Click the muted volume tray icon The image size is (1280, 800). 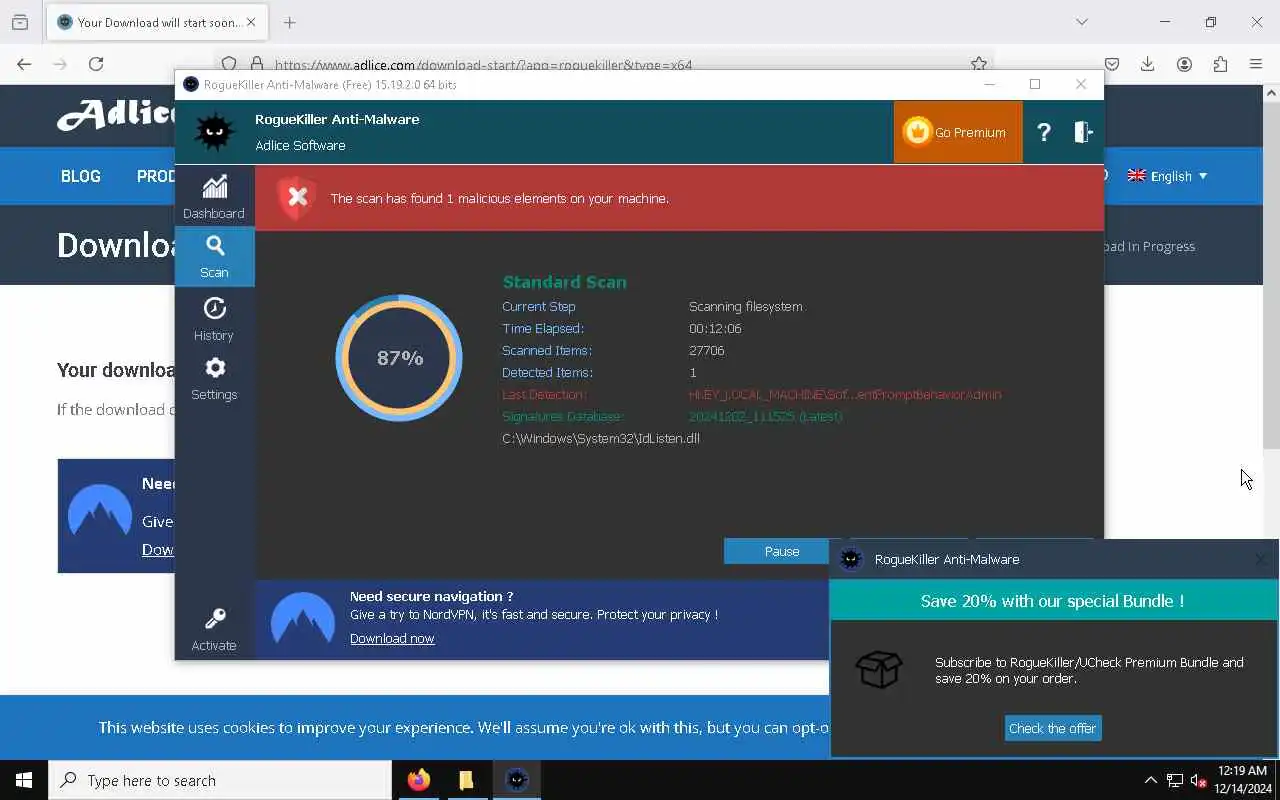(1198, 780)
